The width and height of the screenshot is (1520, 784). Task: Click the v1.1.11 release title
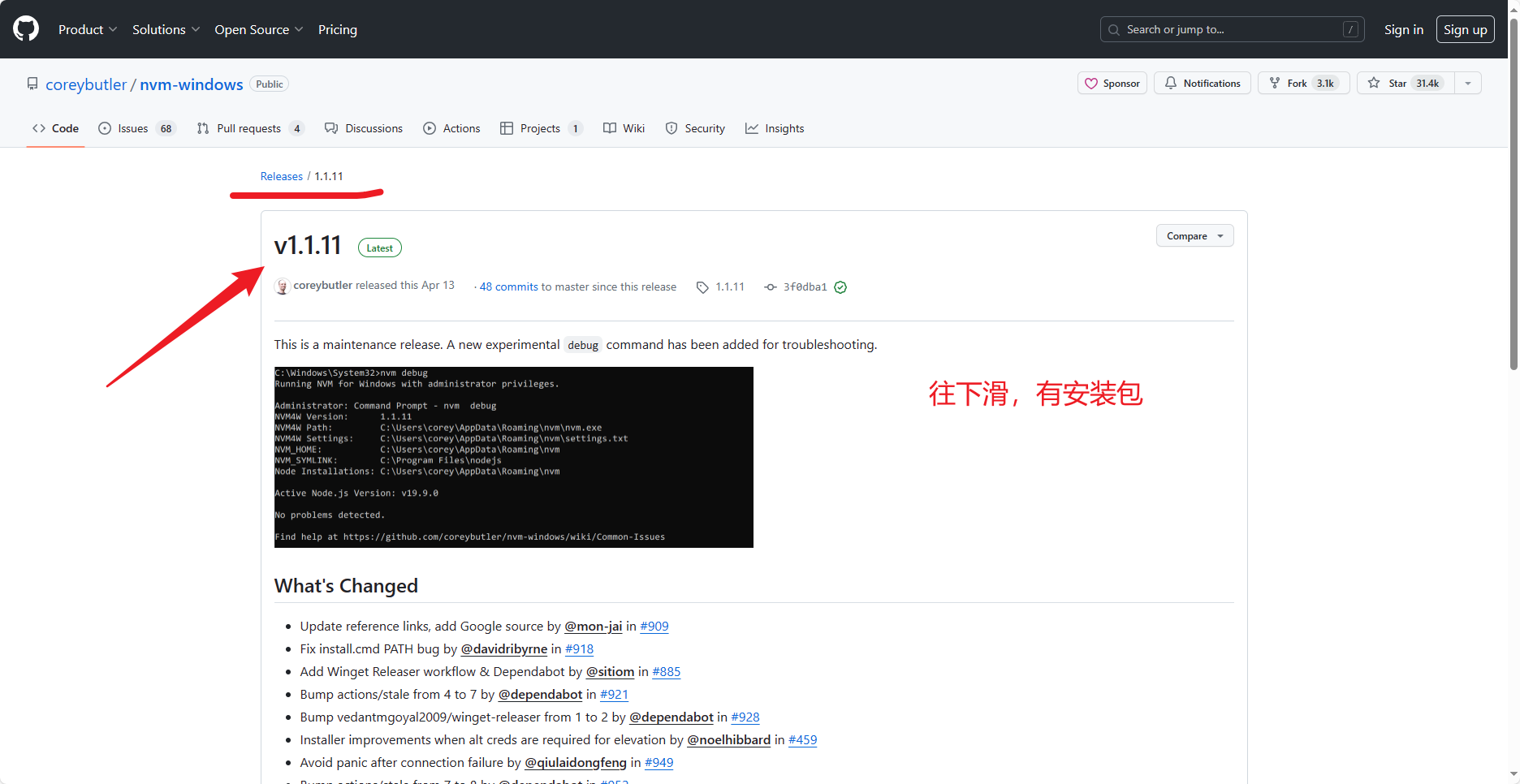click(308, 245)
